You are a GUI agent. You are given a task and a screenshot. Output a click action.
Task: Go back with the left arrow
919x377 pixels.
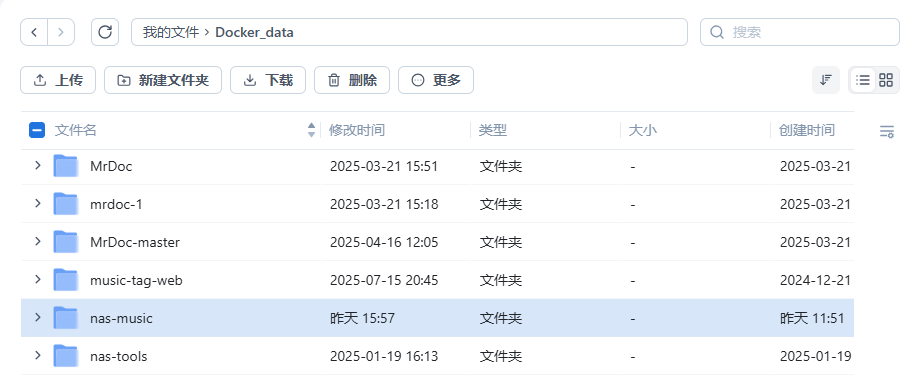click(34, 32)
